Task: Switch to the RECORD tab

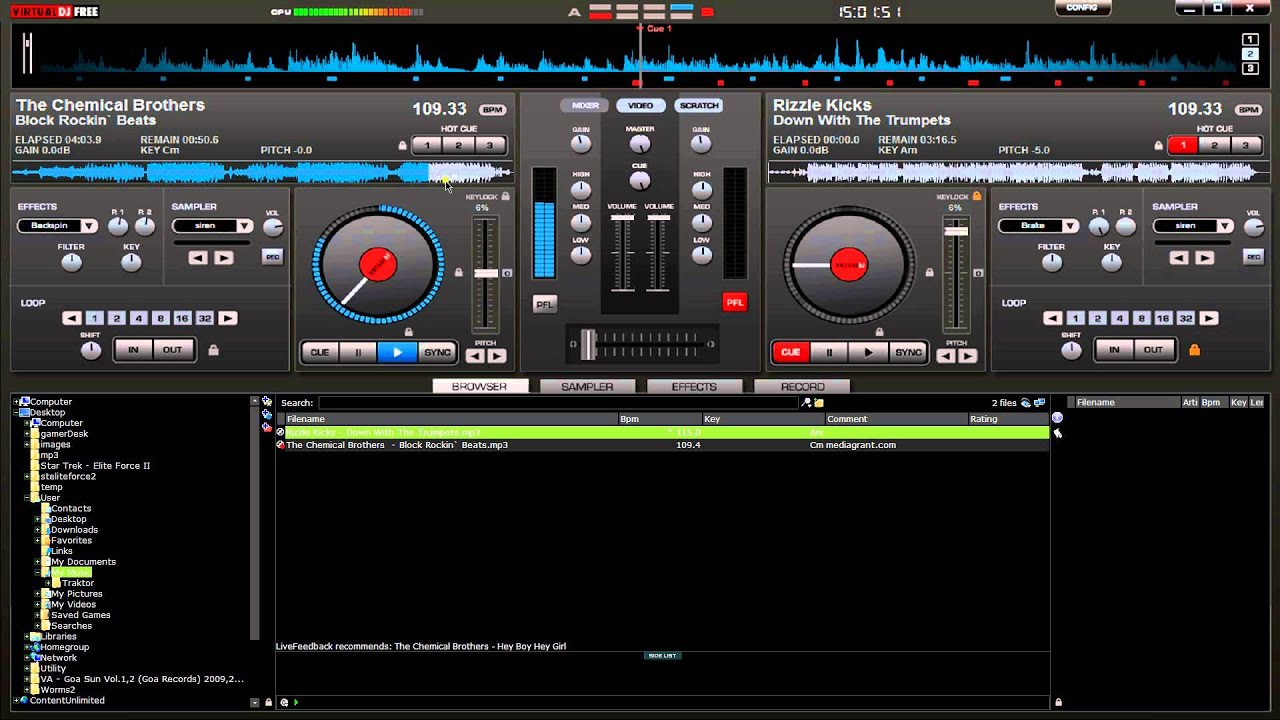Action: click(x=803, y=386)
